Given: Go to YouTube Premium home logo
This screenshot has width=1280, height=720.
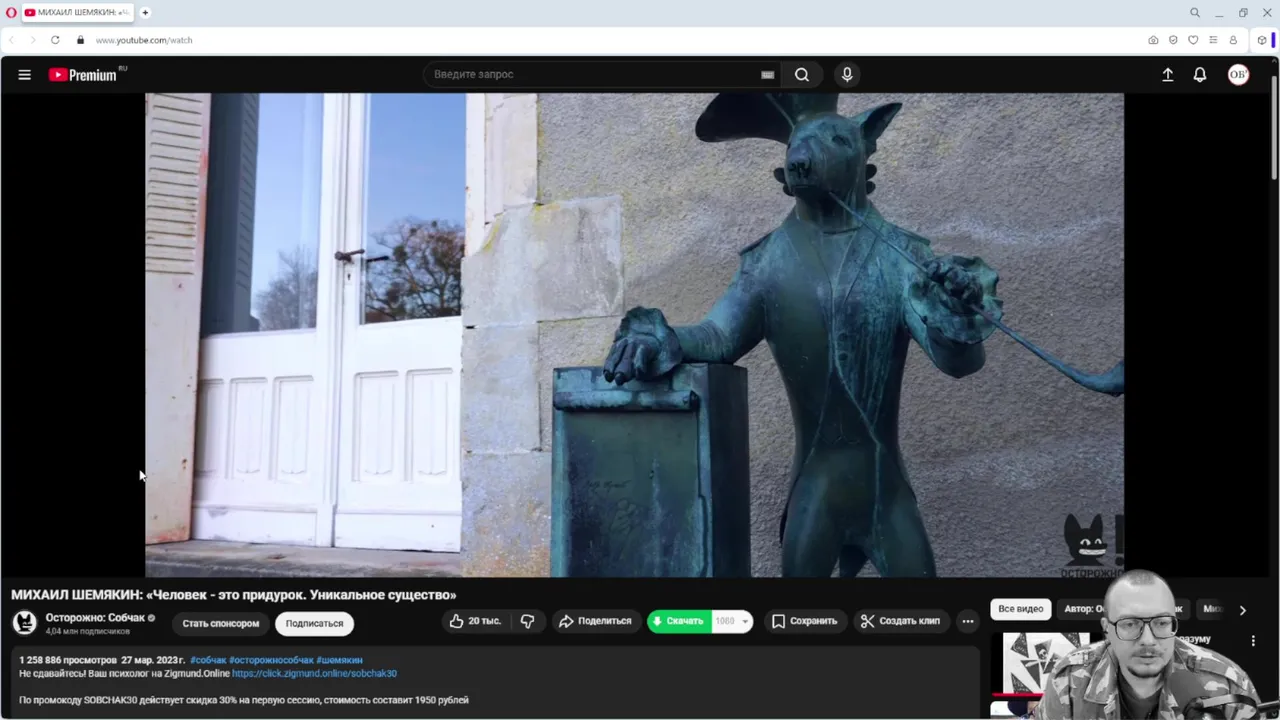Looking at the screenshot, I should (85, 75).
